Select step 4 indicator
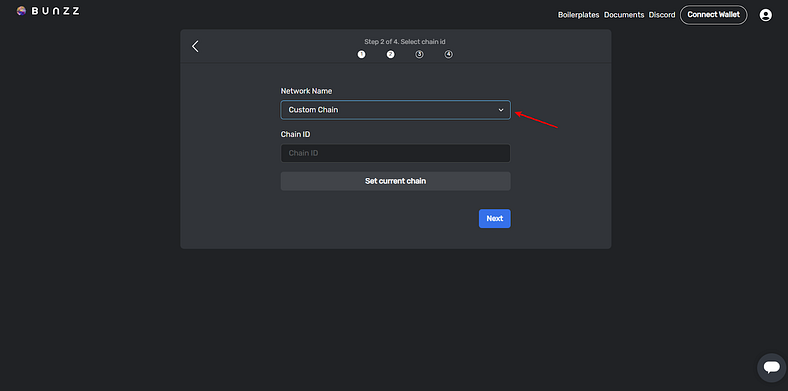The height and width of the screenshot is (391, 788). (x=448, y=54)
